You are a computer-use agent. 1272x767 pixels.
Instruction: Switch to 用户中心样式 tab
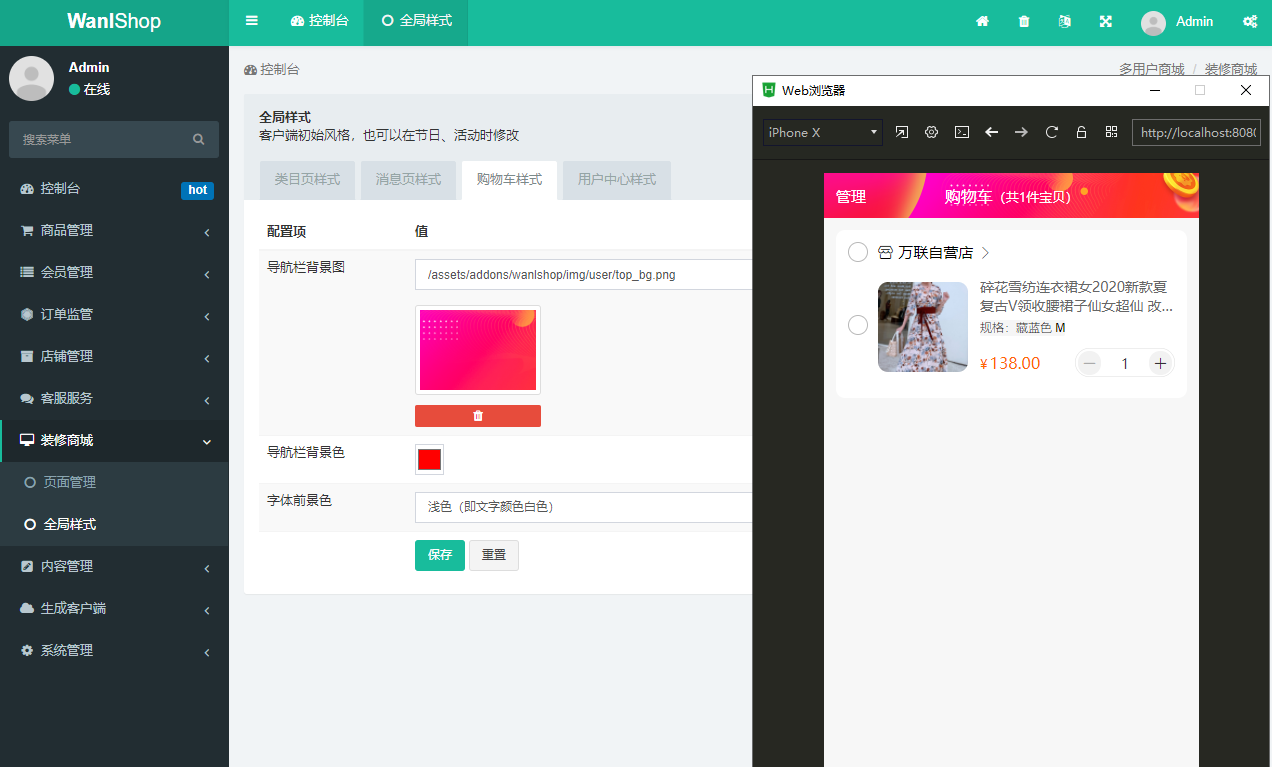(617, 180)
